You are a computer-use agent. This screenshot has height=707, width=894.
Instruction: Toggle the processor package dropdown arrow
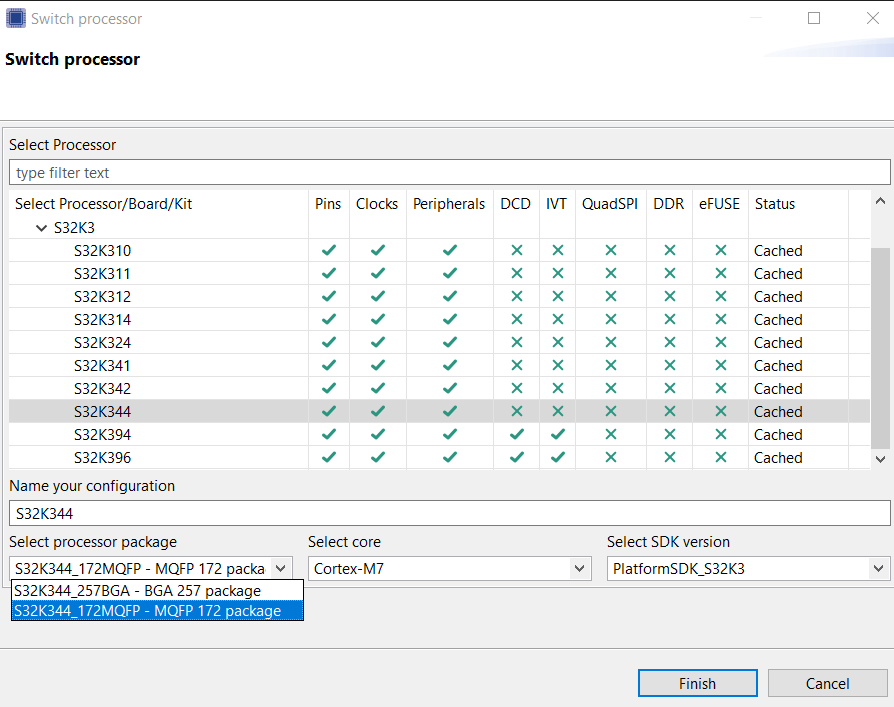pyautogui.click(x=281, y=569)
